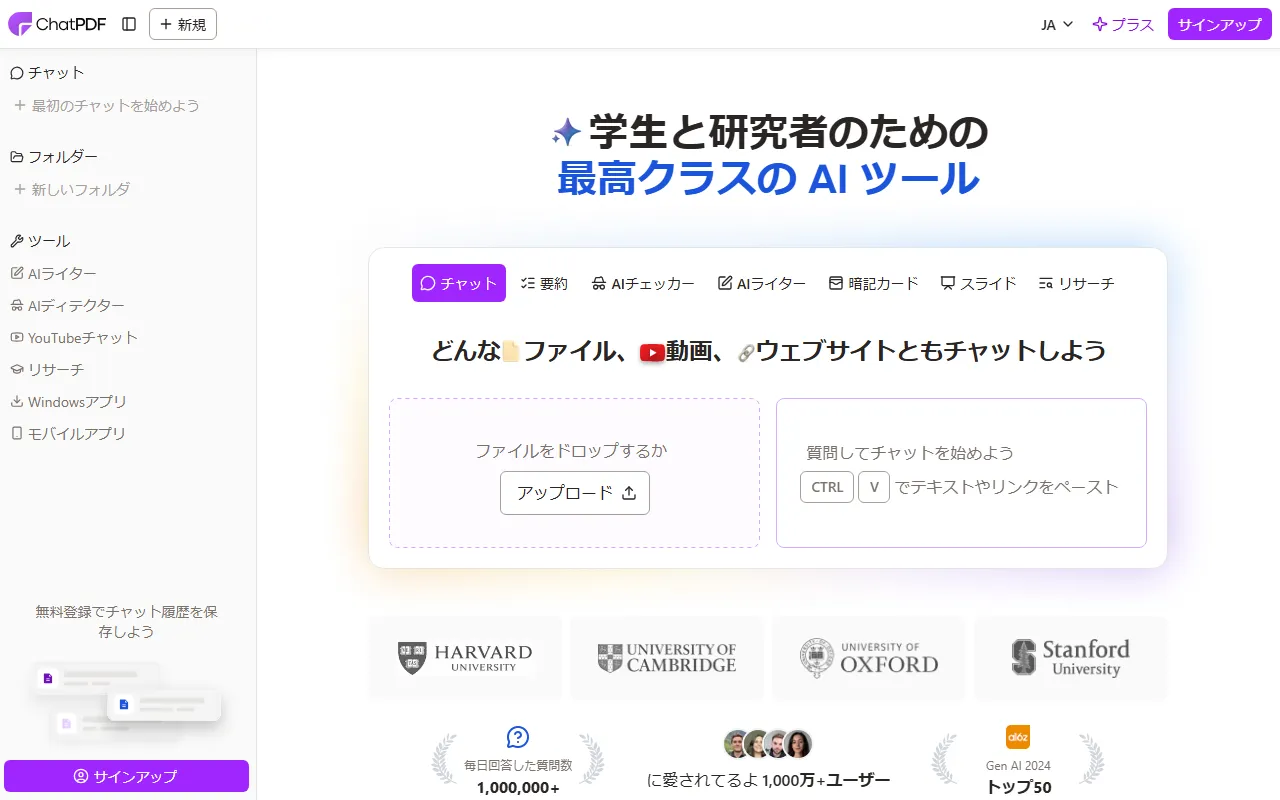This screenshot has height=800, width=1280.
Task: Click the question-mark bubble icon above 1,000,000+
Action: pyautogui.click(x=518, y=737)
